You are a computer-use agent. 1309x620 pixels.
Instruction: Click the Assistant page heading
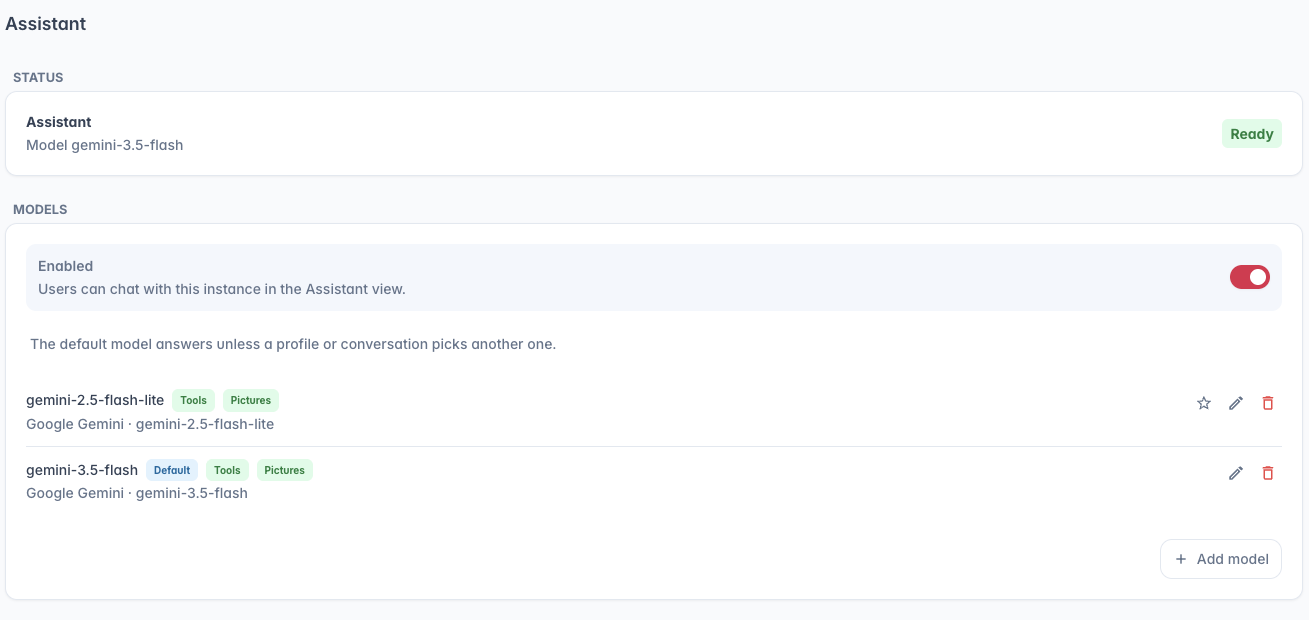tap(46, 24)
